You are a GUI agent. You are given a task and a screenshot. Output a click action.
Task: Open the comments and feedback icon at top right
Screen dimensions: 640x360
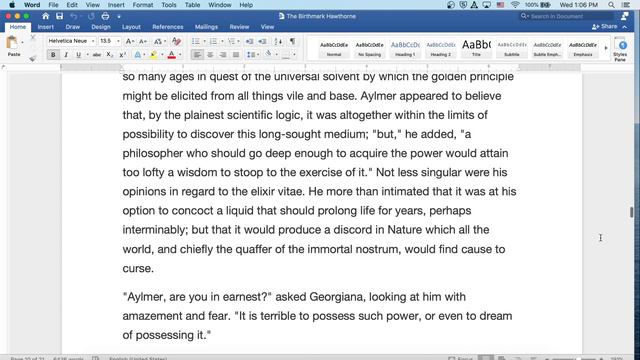pyautogui.click(x=624, y=16)
